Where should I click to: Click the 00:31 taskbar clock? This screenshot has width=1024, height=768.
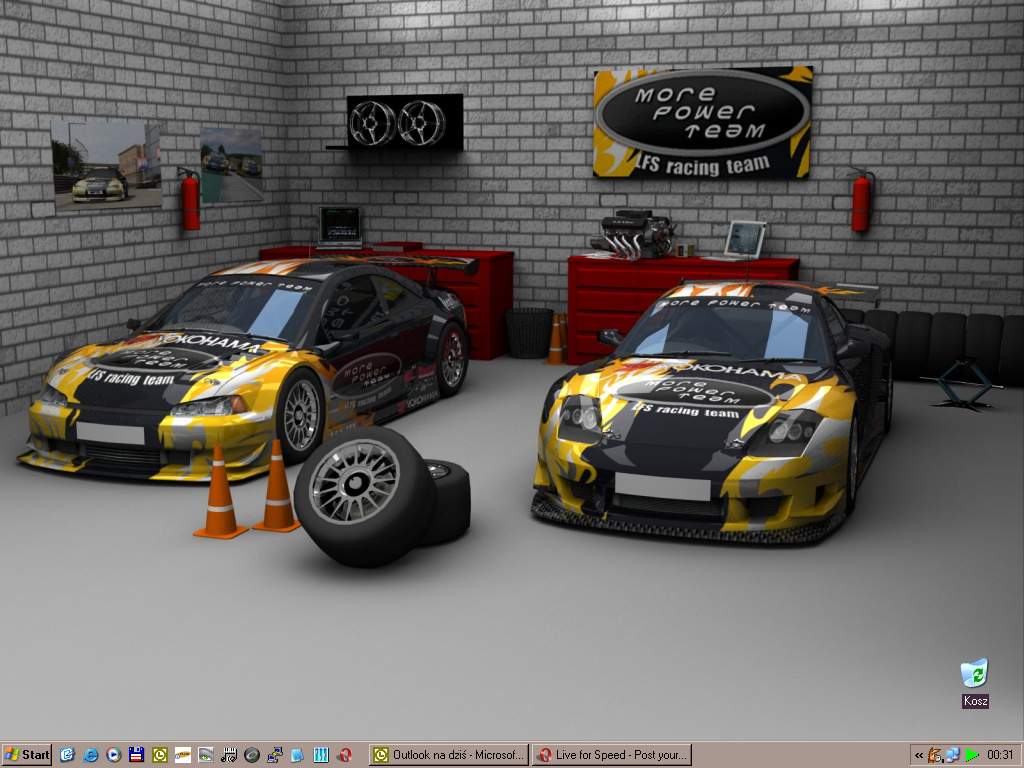pyautogui.click(x=1000, y=756)
